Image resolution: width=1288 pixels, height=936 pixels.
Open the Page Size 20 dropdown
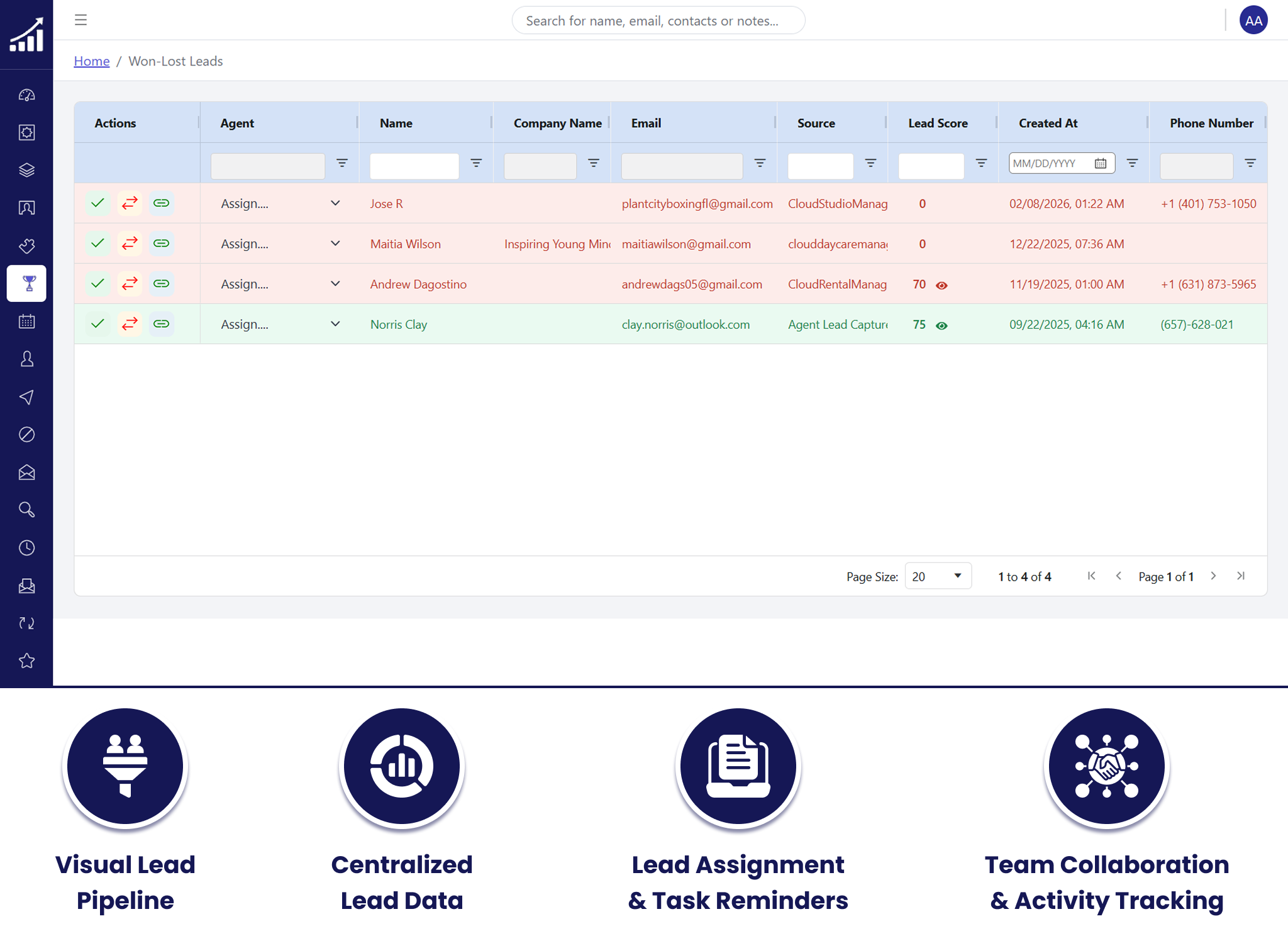[x=938, y=576]
